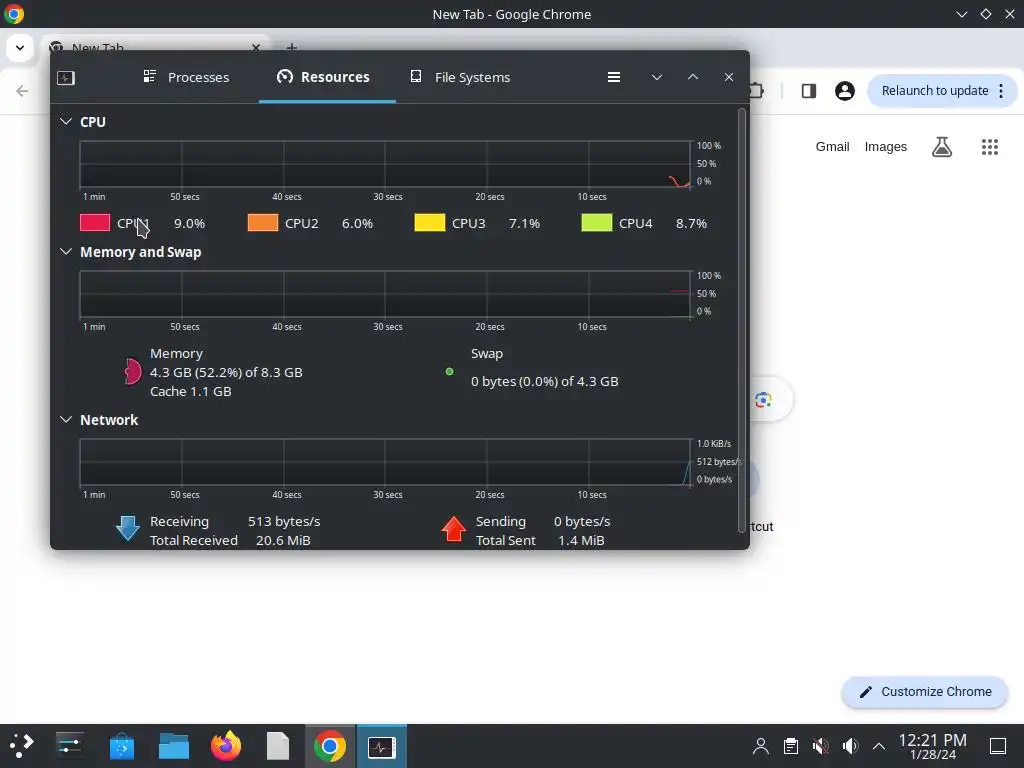Click the red Sending arrow icon

click(x=454, y=528)
